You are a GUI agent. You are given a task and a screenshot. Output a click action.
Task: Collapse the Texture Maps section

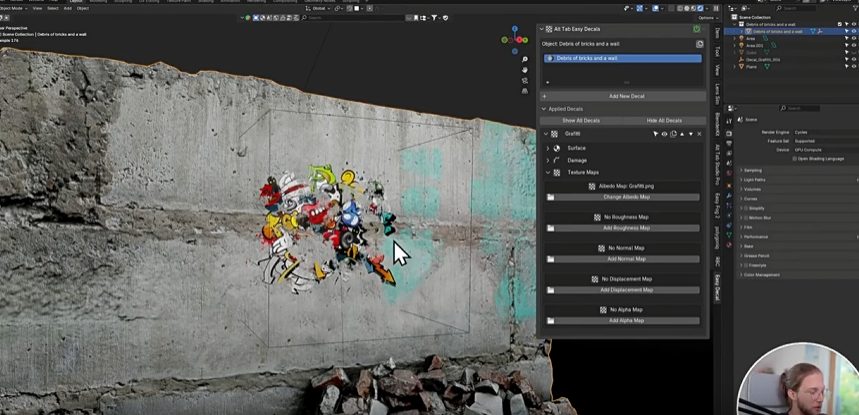pyautogui.click(x=547, y=172)
